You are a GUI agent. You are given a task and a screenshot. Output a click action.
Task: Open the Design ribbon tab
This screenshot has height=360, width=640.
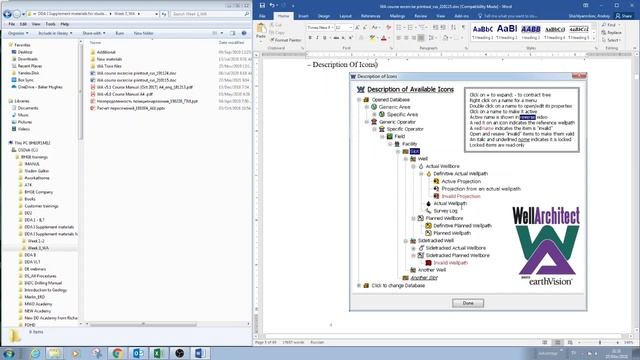(324, 16)
